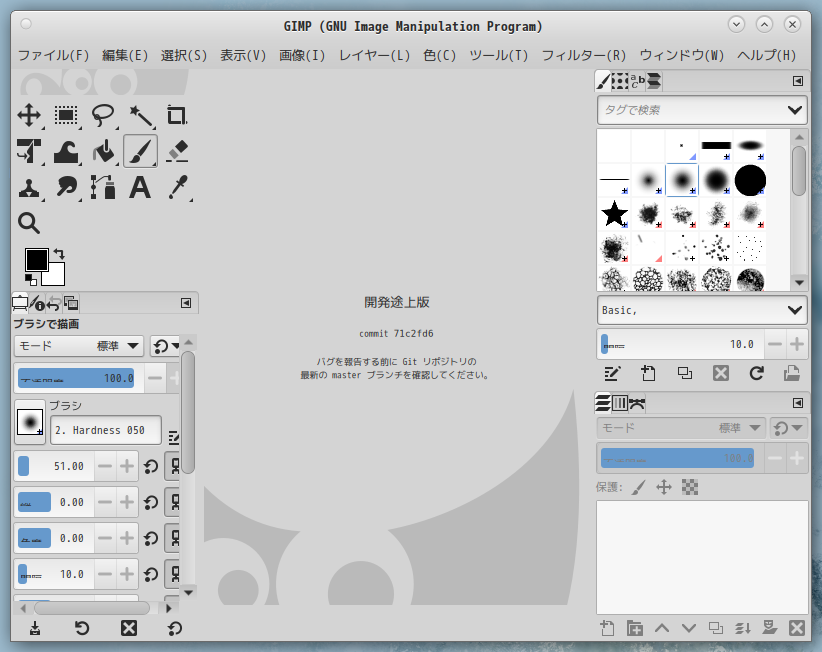Select the Rectangle Select tool
The height and width of the screenshot is (652, 822).
[x=66, y=115]
